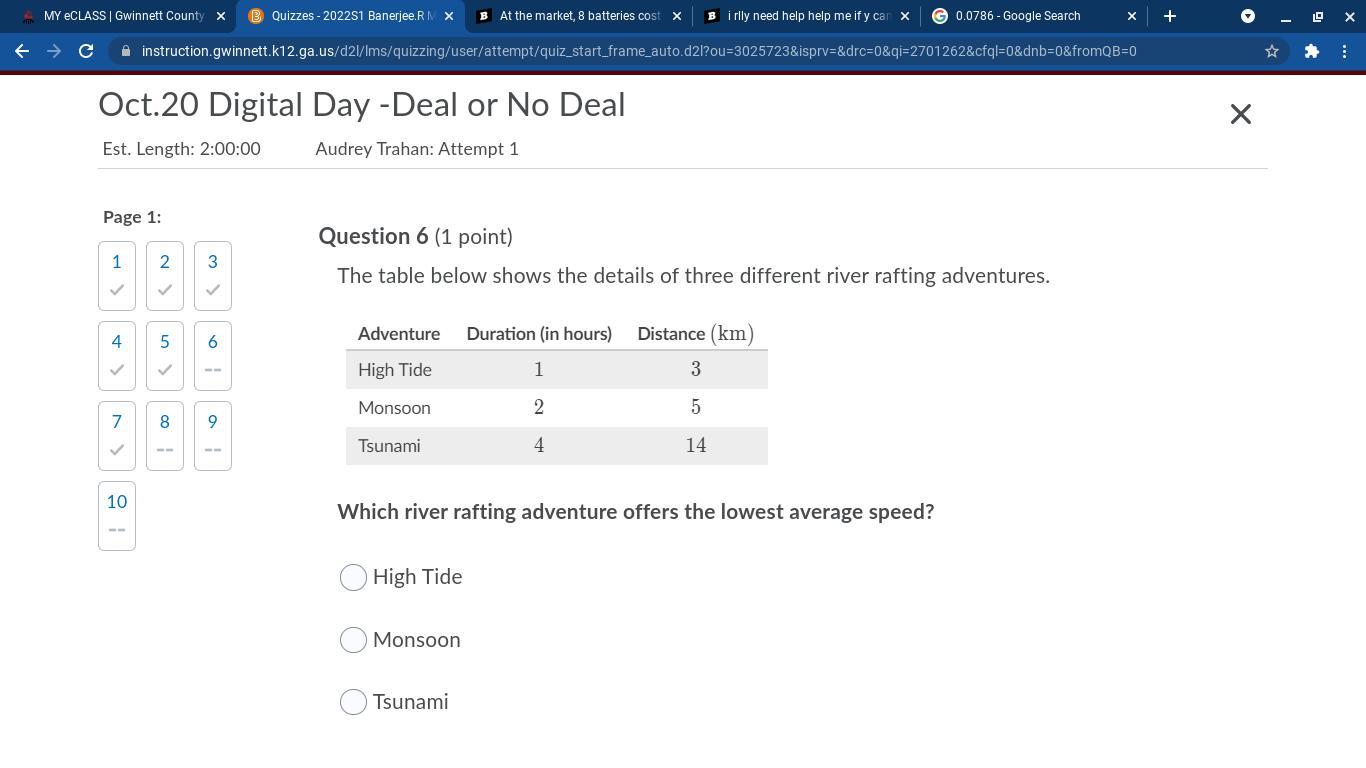
Task: Open the Chrome three-dot menu
Action: pyautogui.click(x=1344, y=51)
